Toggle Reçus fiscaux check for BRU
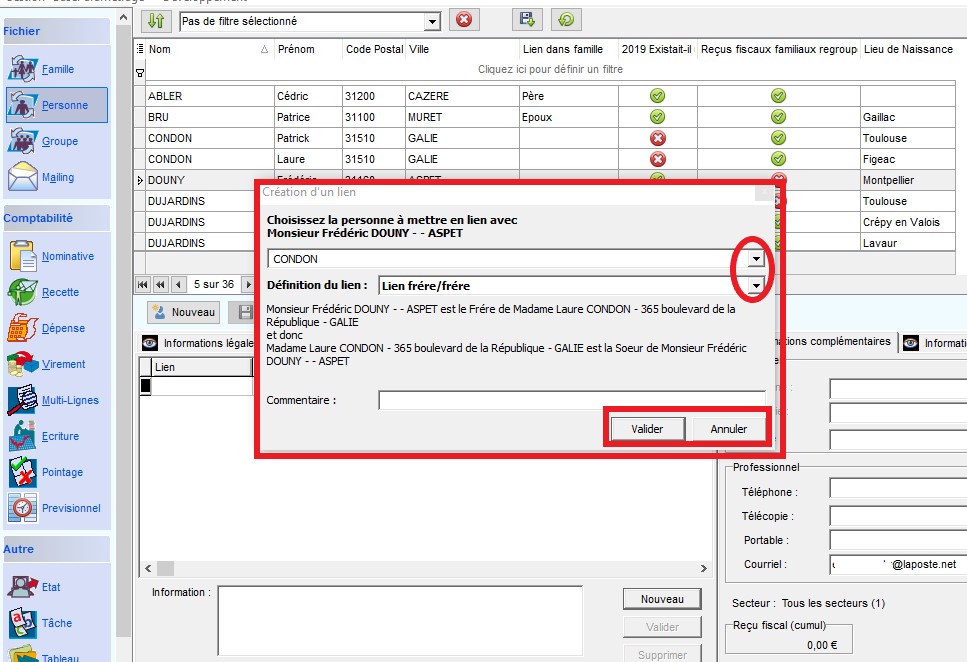This screenshot has height=662, width=967. click(778, 117)
